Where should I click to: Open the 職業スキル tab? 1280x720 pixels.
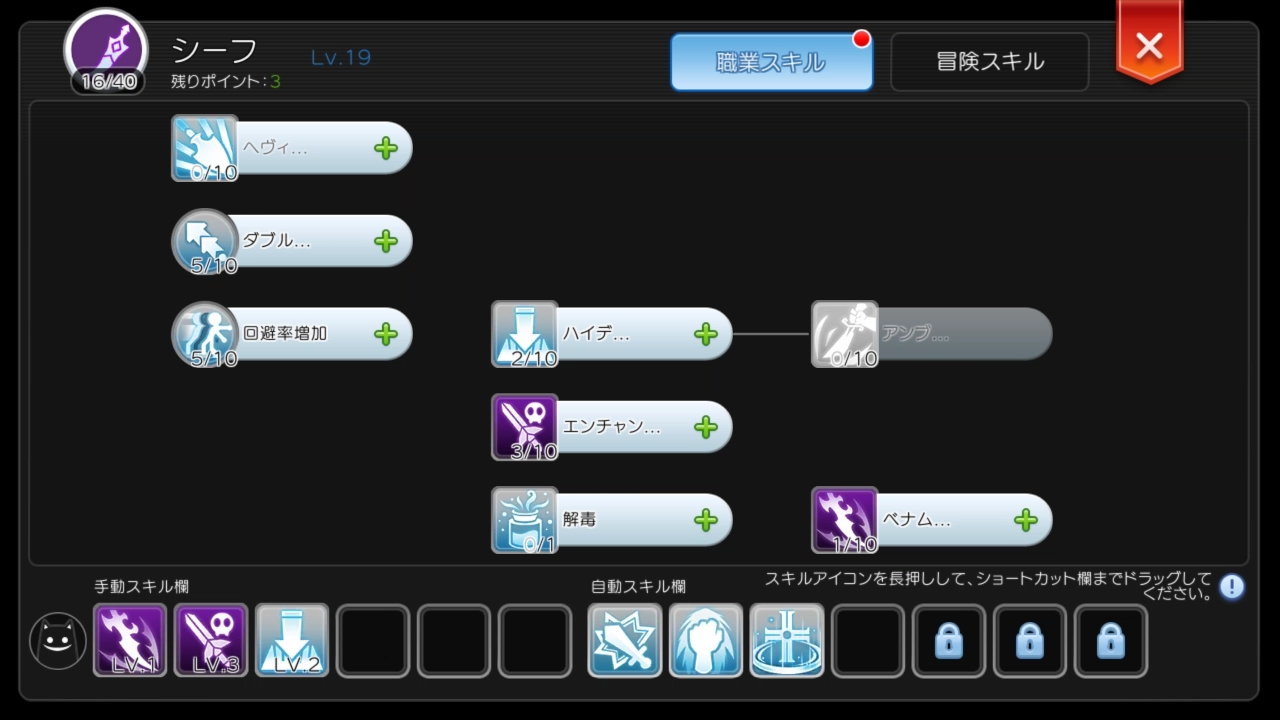771,62
